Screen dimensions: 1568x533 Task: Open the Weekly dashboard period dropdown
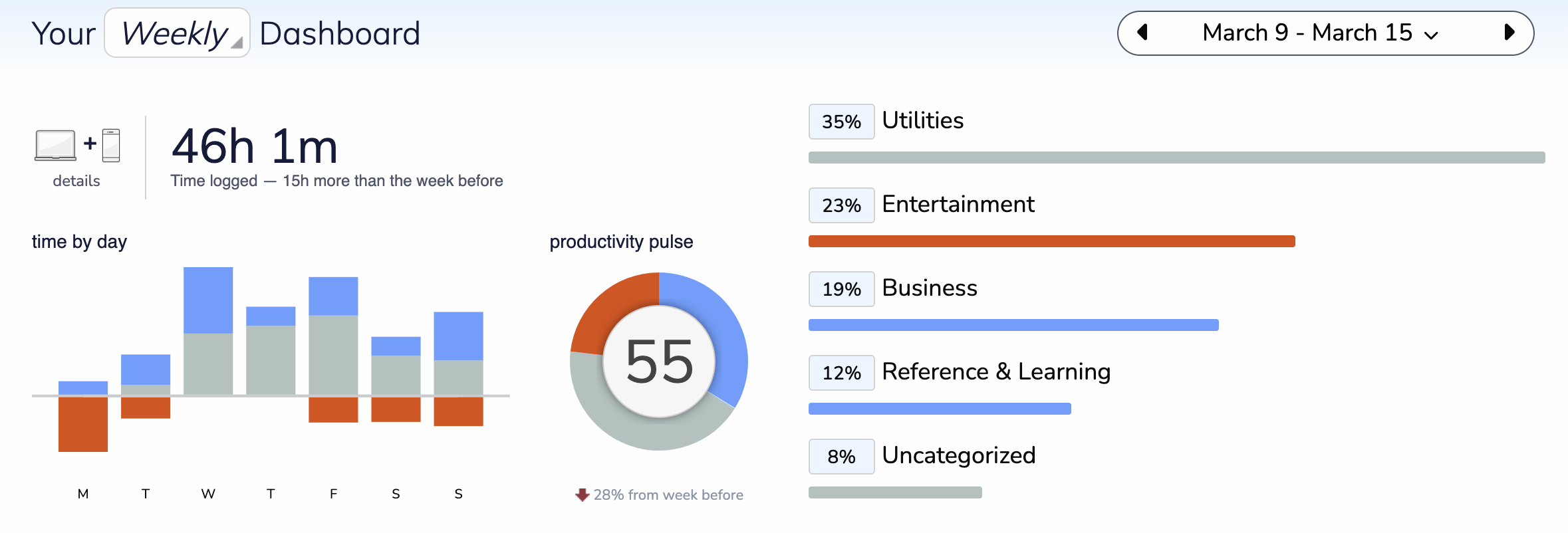(x=177, y=33)
